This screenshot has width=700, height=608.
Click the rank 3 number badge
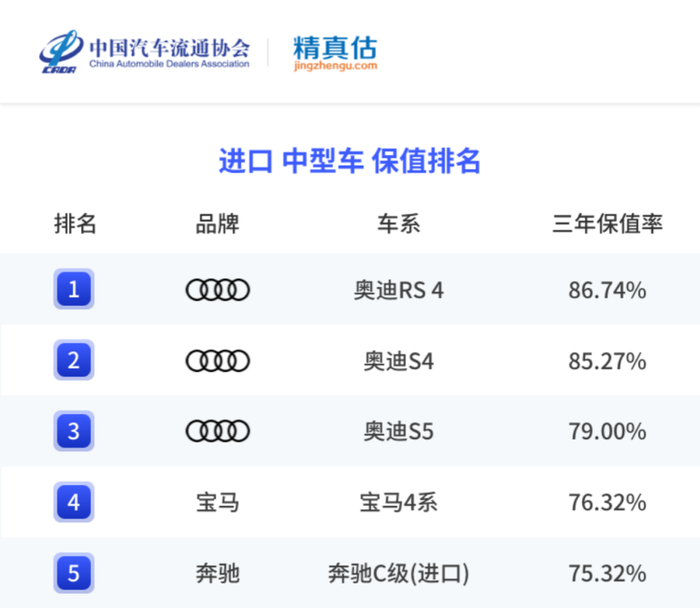(x=74, y=431)
